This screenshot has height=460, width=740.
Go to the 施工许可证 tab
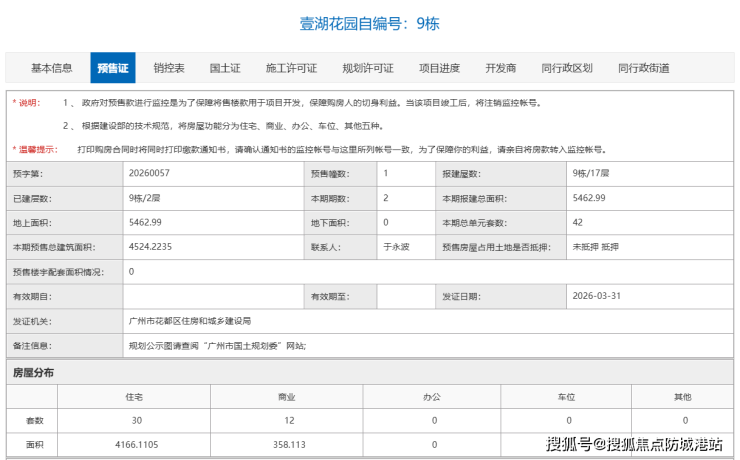(291, 68)
